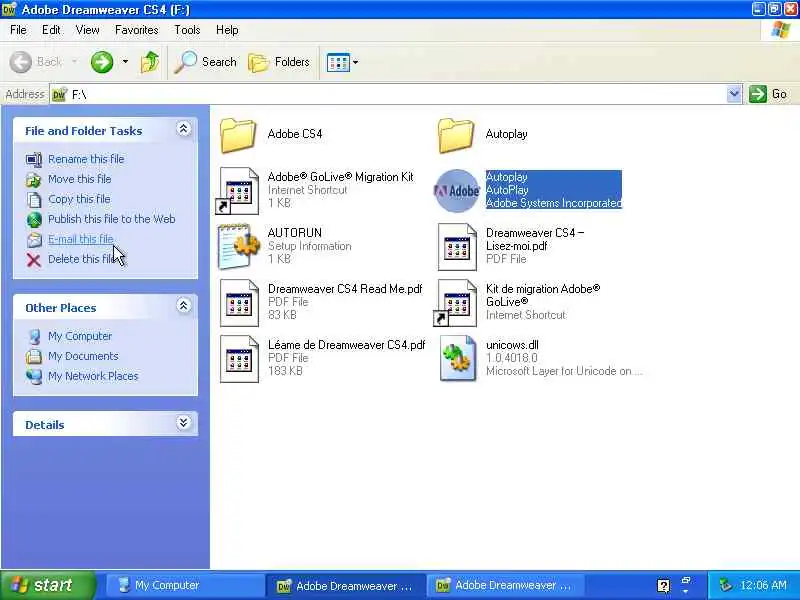Select Adobe GoLive Migration Kit name text
Screen dimensions: 800x600
click(341, 177)
